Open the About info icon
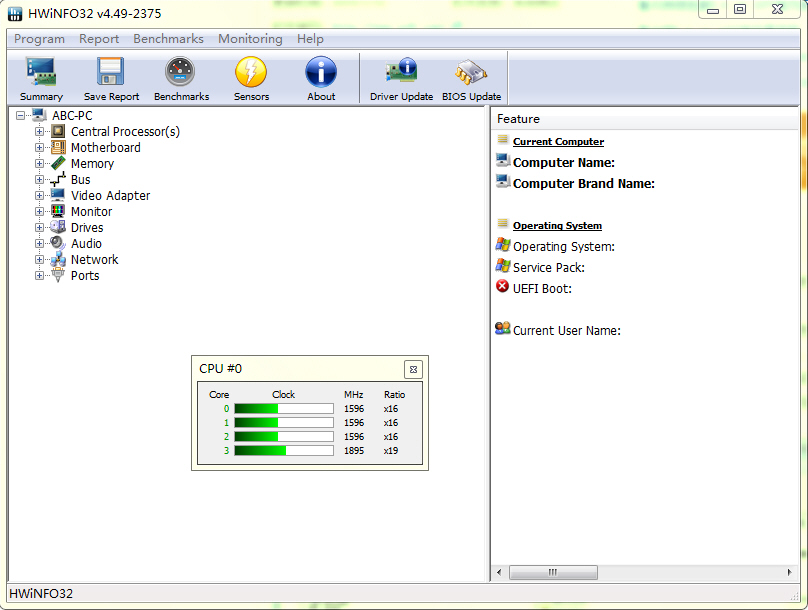Image resolution: width=808 pixels, height=610 pixels. [x=321, y=72]
